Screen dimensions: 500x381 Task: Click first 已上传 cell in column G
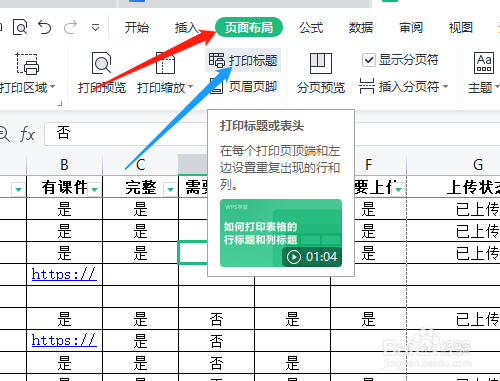[477, 209]
